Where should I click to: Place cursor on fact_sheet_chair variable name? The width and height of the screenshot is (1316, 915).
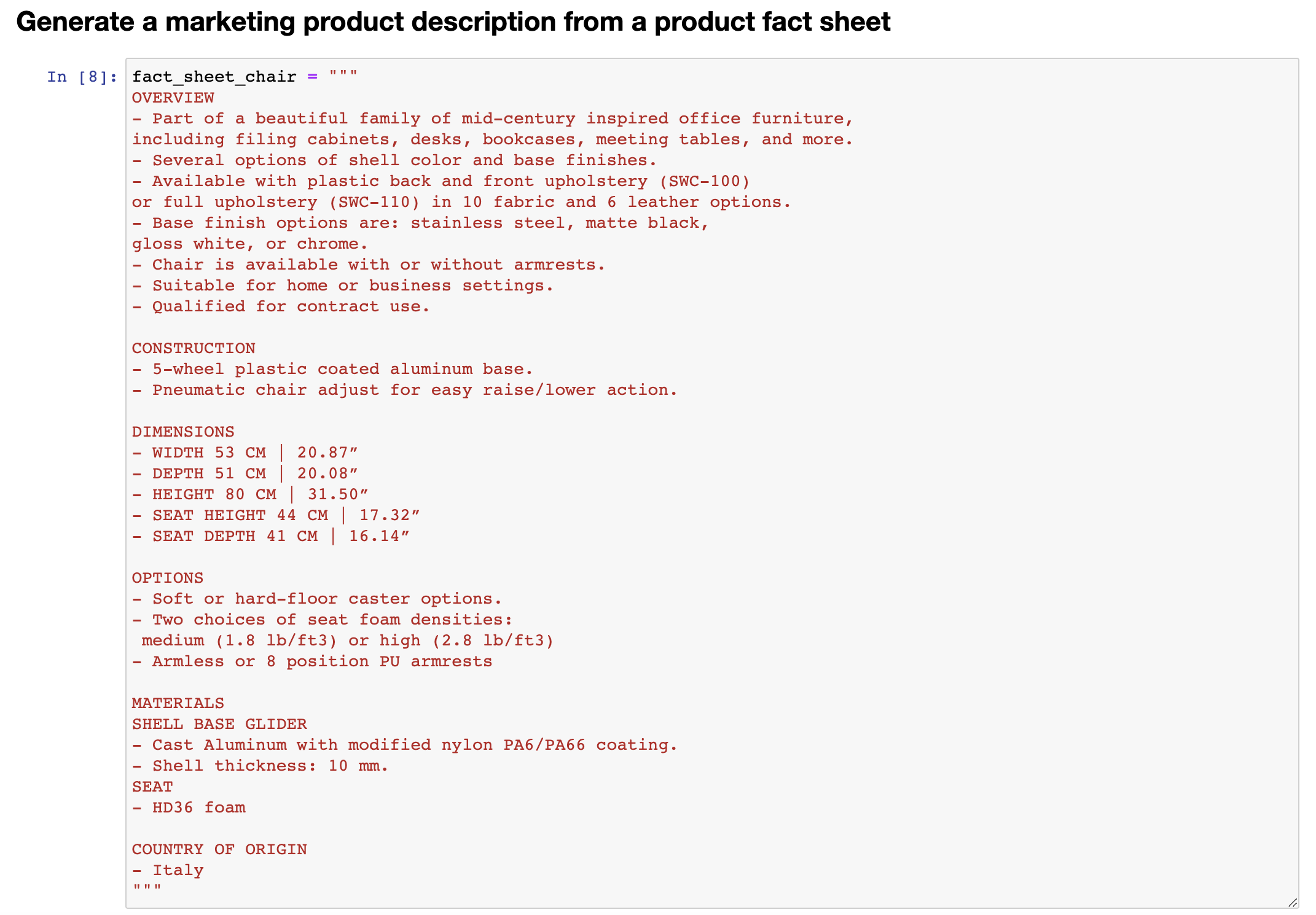(214, 77)
